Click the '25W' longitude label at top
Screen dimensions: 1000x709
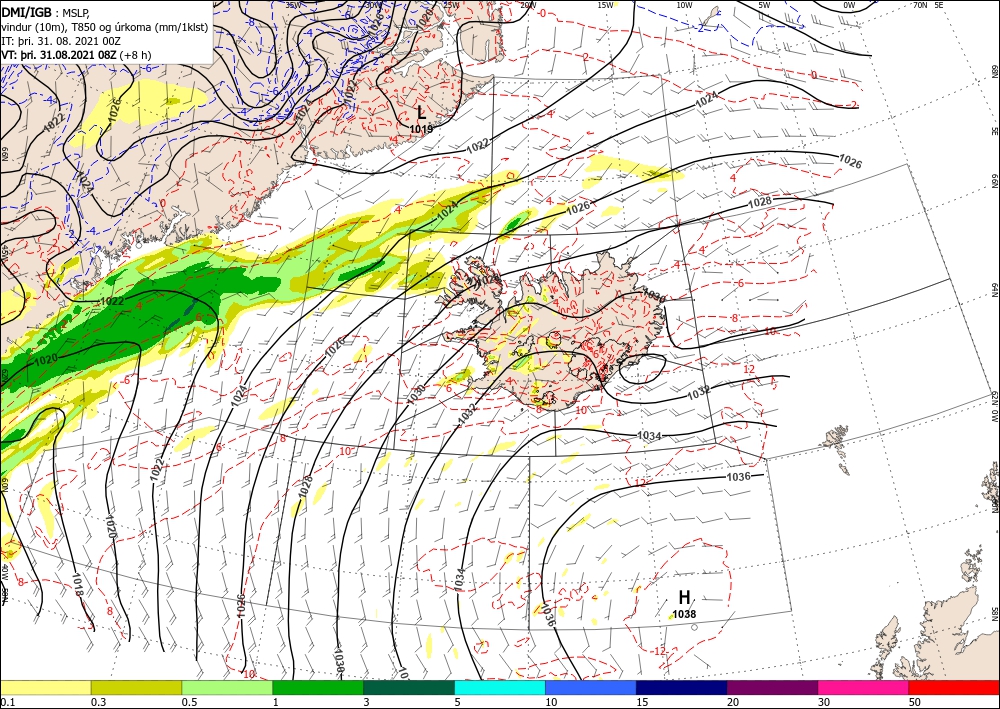450,5
